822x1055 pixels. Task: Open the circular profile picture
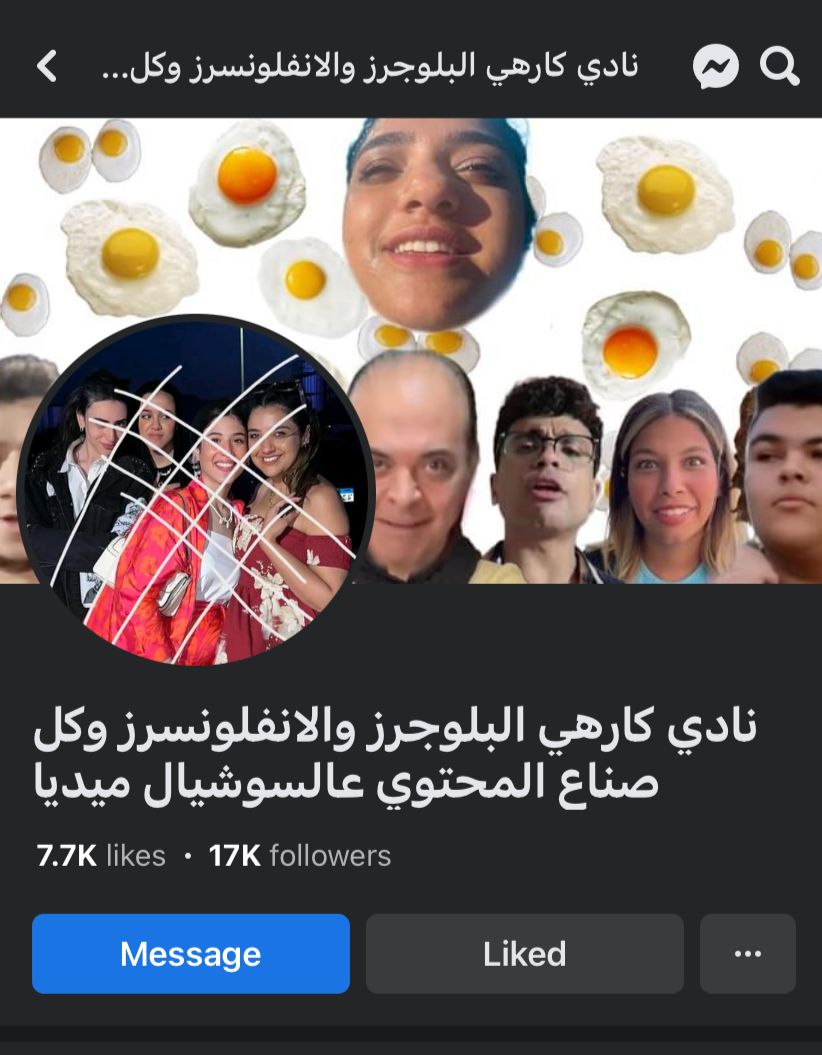[x=195, y=490]
